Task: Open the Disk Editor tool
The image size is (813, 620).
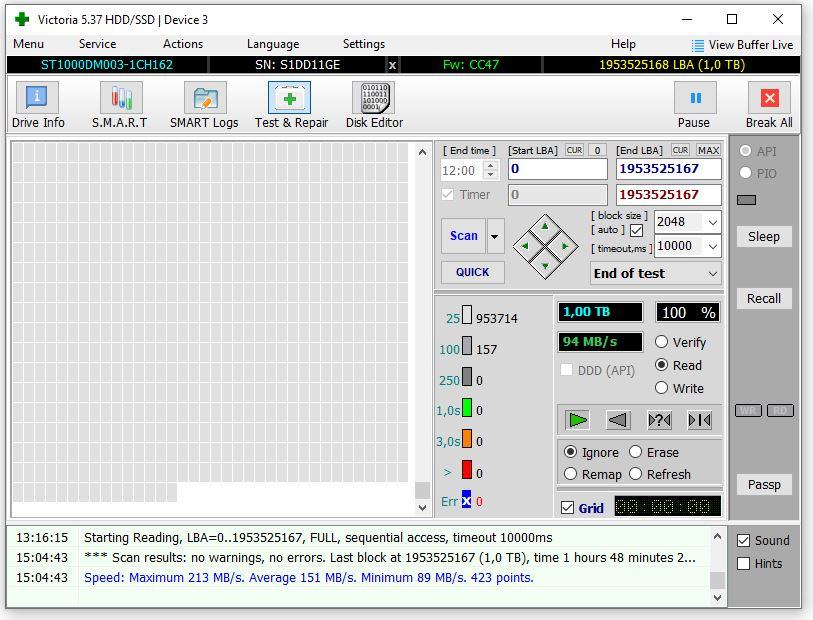Action: pyautogui.click(x=374, y=106)
